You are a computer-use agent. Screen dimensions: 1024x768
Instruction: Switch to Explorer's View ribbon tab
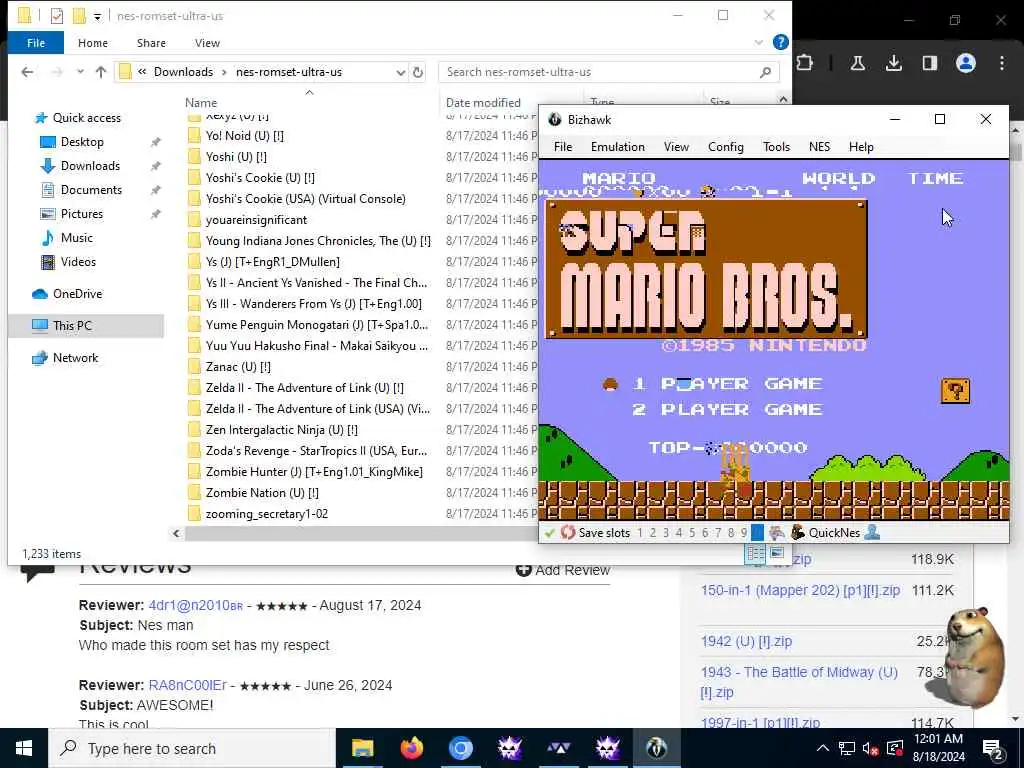pyautogui.click(x=207, y=43)
